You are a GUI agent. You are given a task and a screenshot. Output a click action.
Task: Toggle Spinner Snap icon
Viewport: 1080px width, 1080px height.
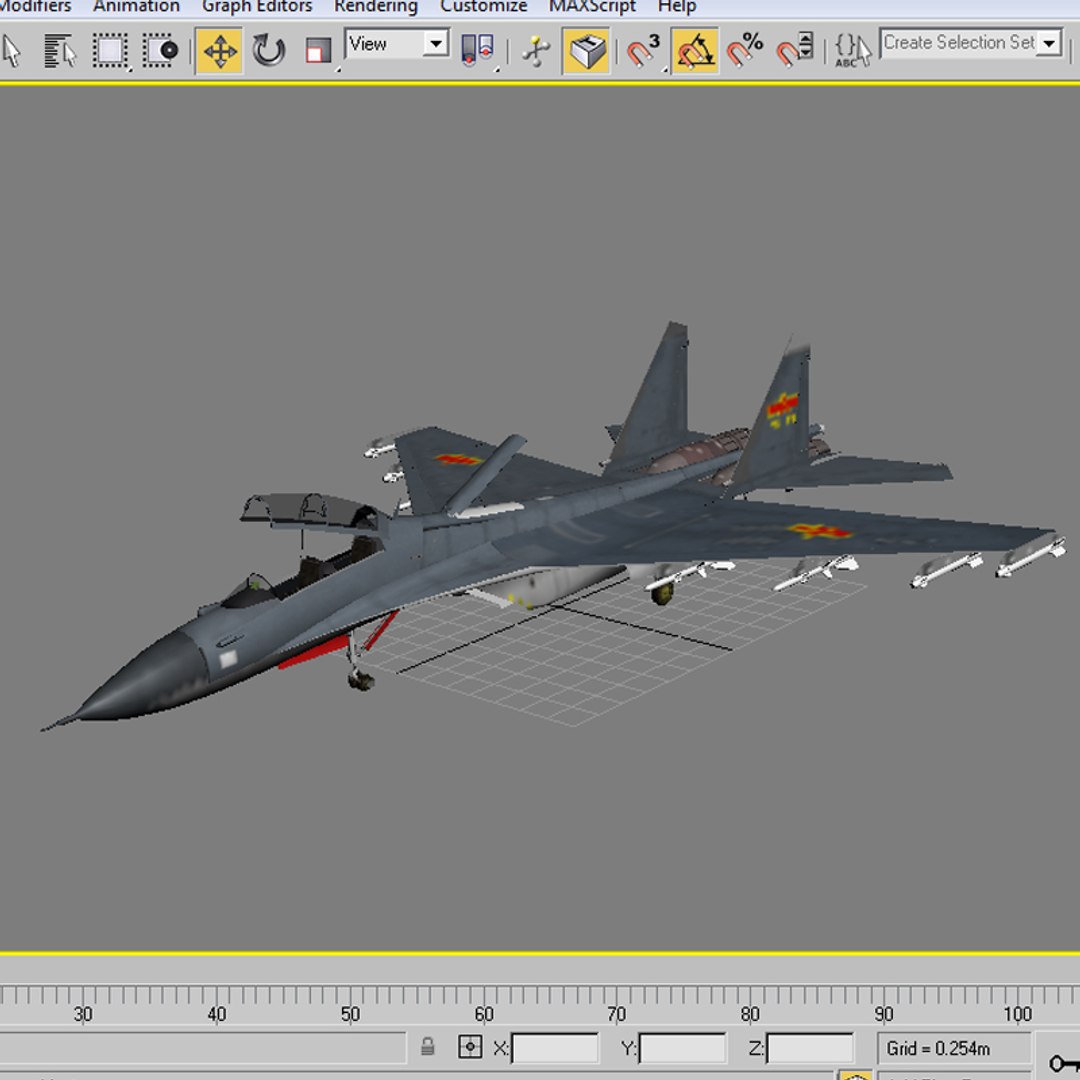[795, 51]
